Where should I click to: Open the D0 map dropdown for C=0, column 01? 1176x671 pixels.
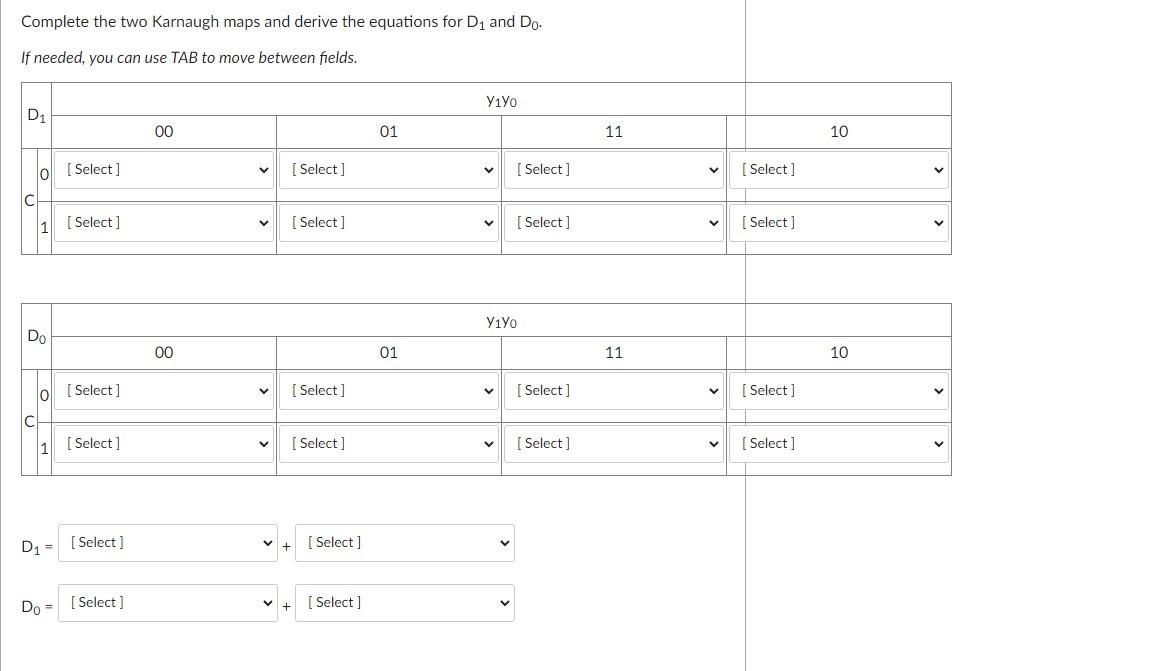pyautogui.click(x=389, y=390)
